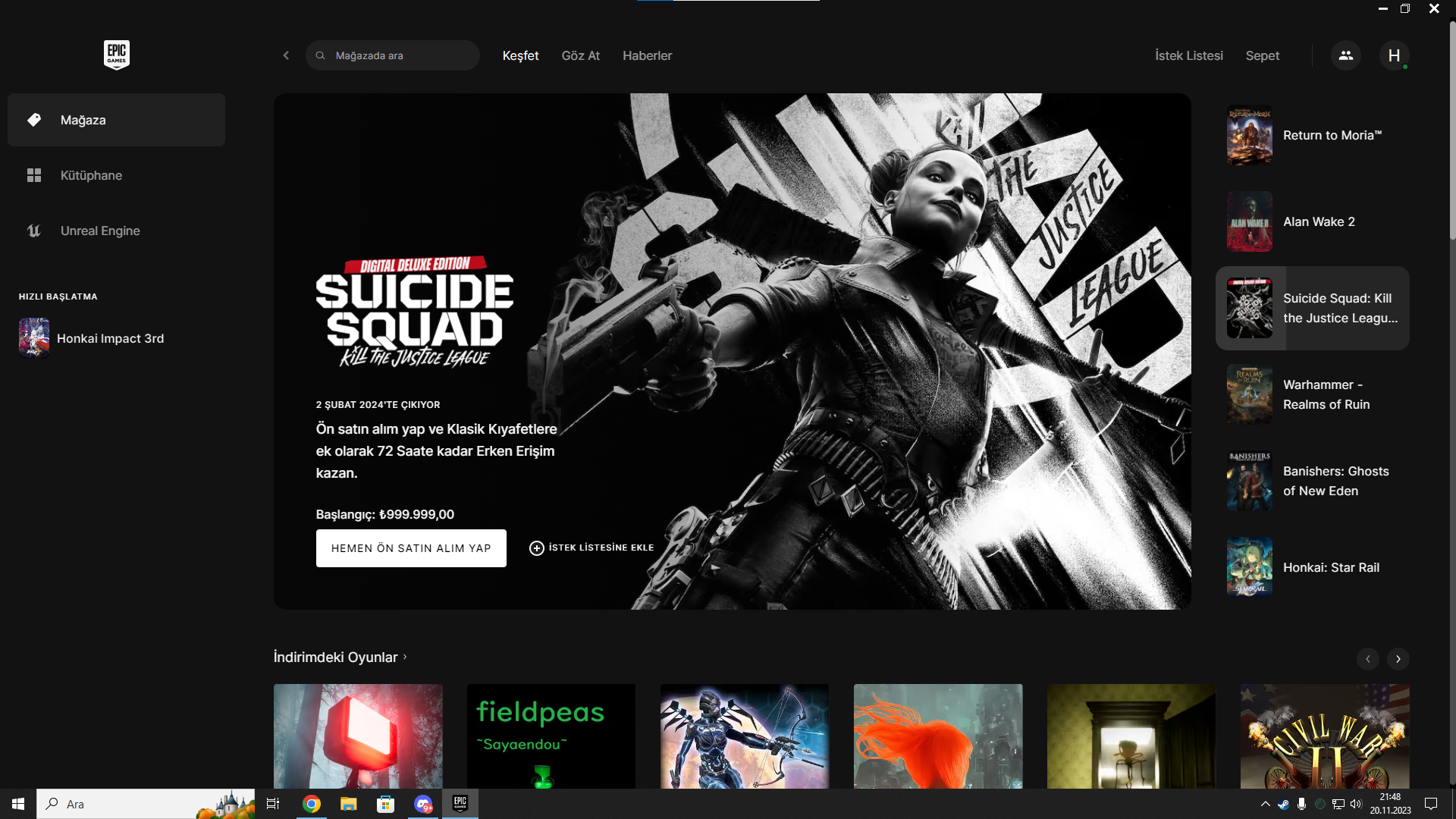Click the Epic Games logo
This screenshot has width=1456, height=819.
tap(116, 55)
